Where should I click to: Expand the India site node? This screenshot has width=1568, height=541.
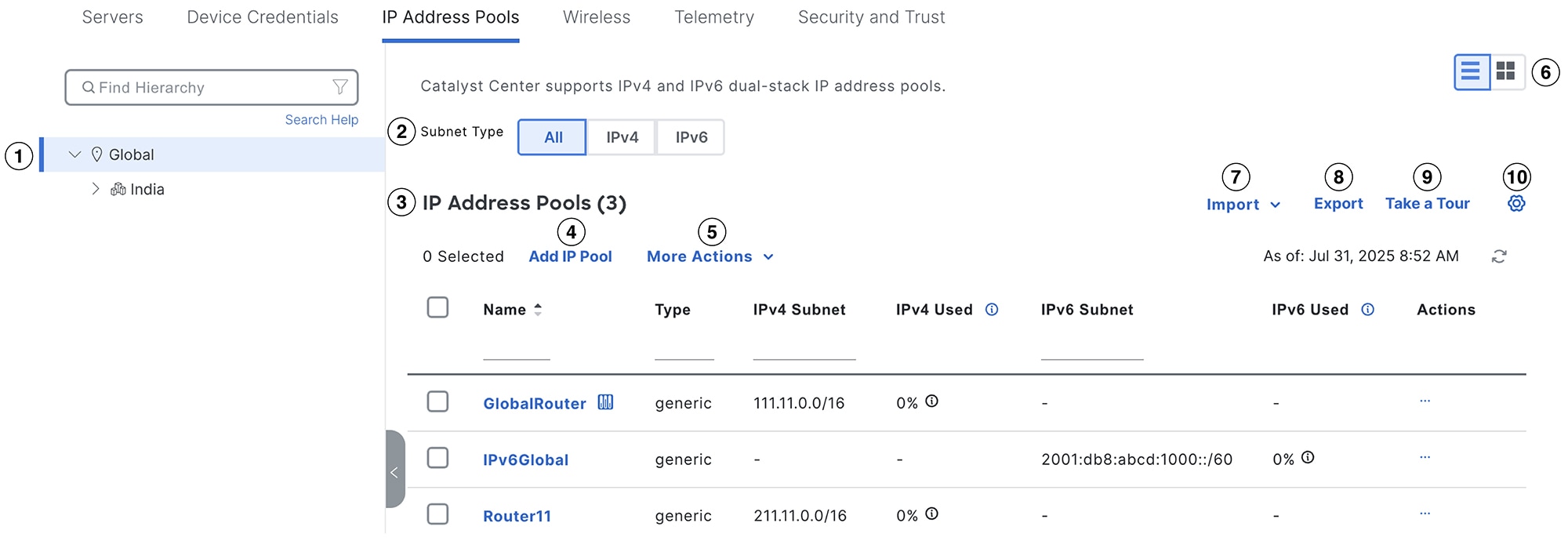(96, 189)
